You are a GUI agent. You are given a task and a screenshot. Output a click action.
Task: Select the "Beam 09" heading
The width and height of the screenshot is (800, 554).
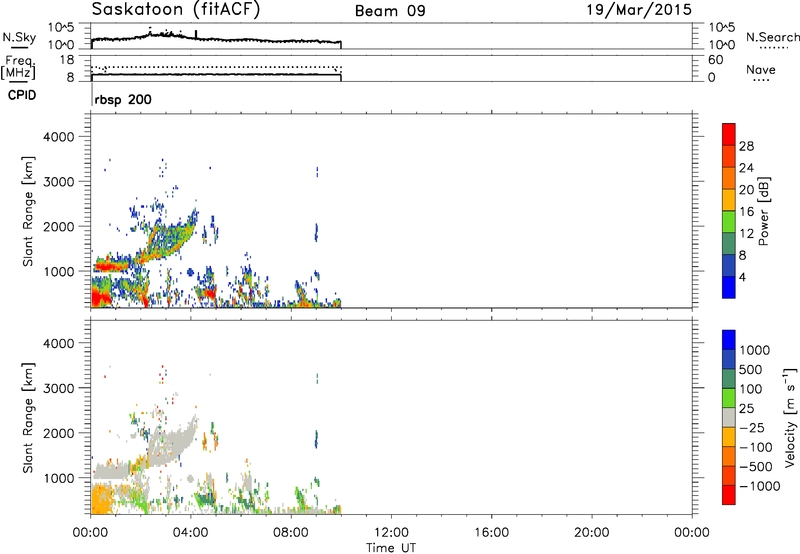point(390,11)
